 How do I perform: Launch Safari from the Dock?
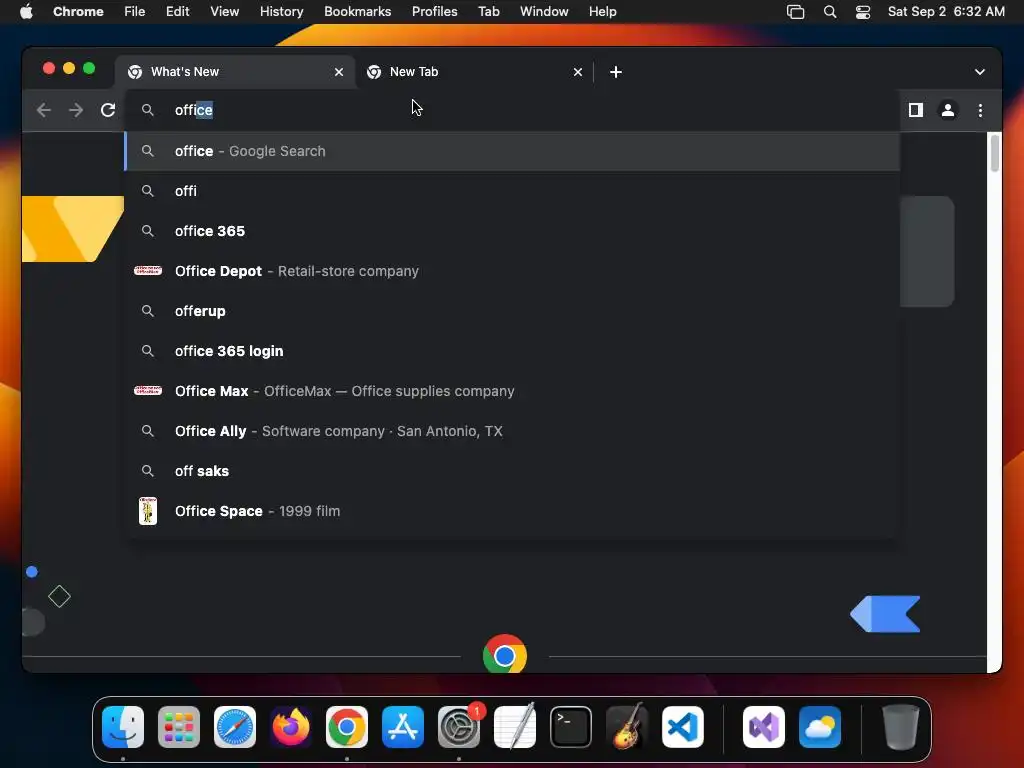[235, 727]
